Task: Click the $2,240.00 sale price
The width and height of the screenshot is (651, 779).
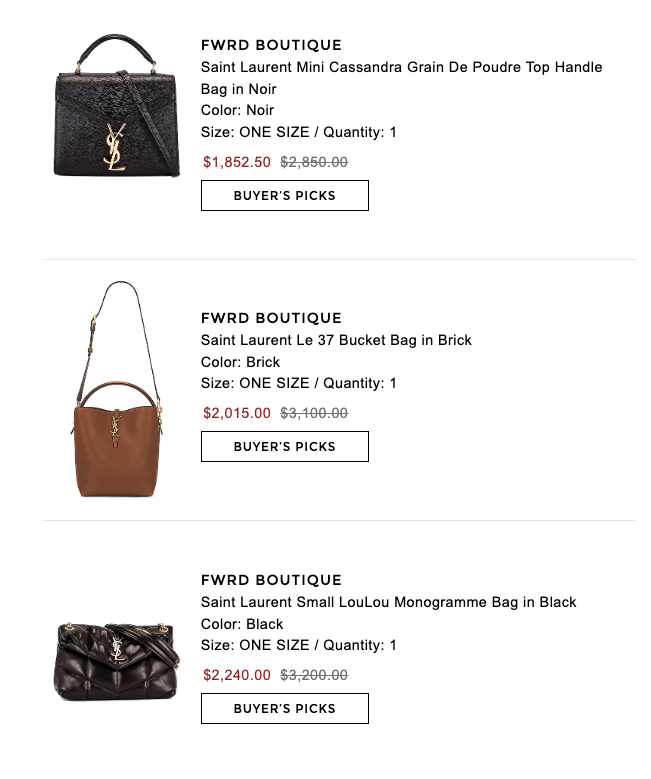Action: tap(237, 675)
